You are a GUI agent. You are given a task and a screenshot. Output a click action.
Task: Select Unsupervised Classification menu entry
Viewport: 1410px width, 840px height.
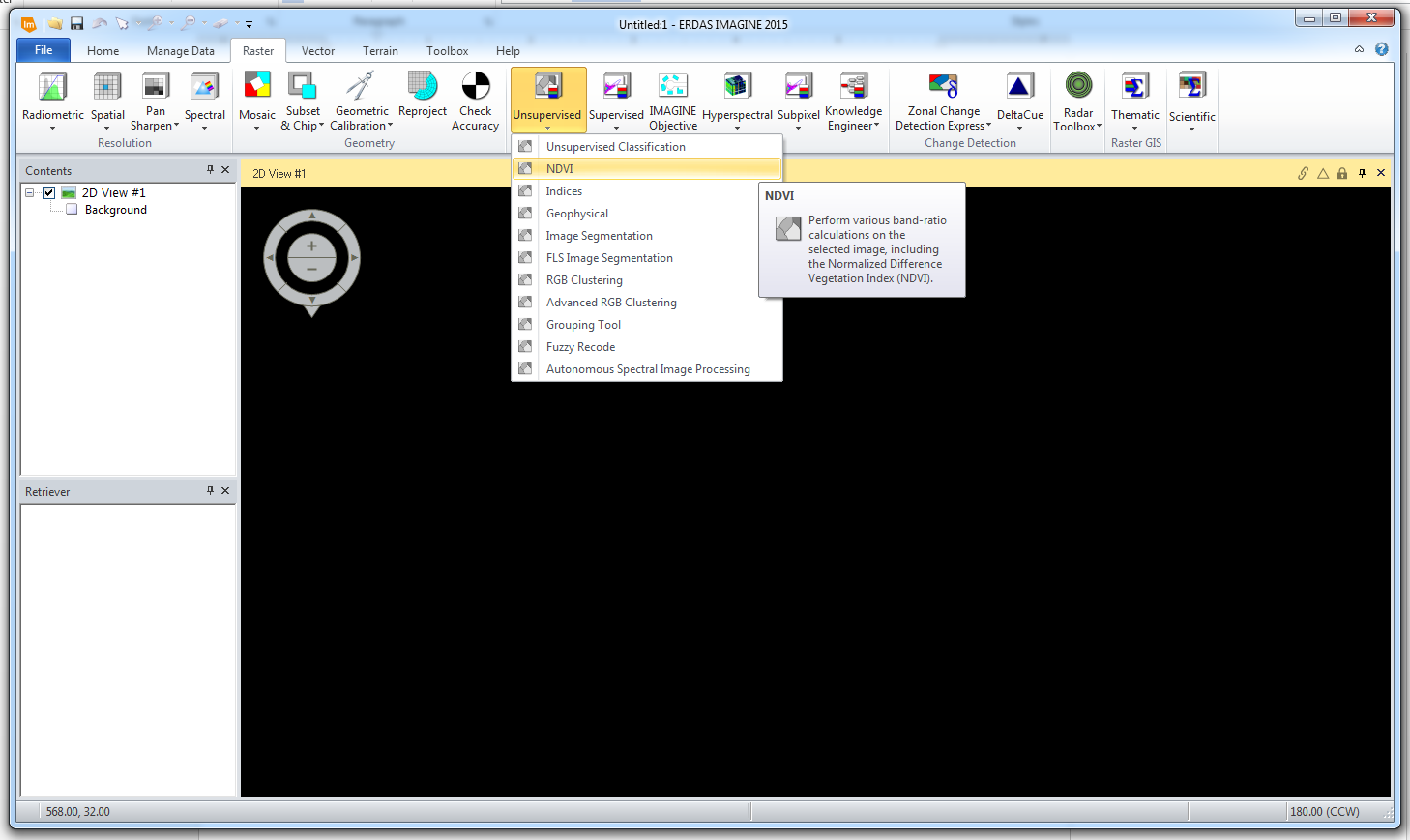coord(646,147)
